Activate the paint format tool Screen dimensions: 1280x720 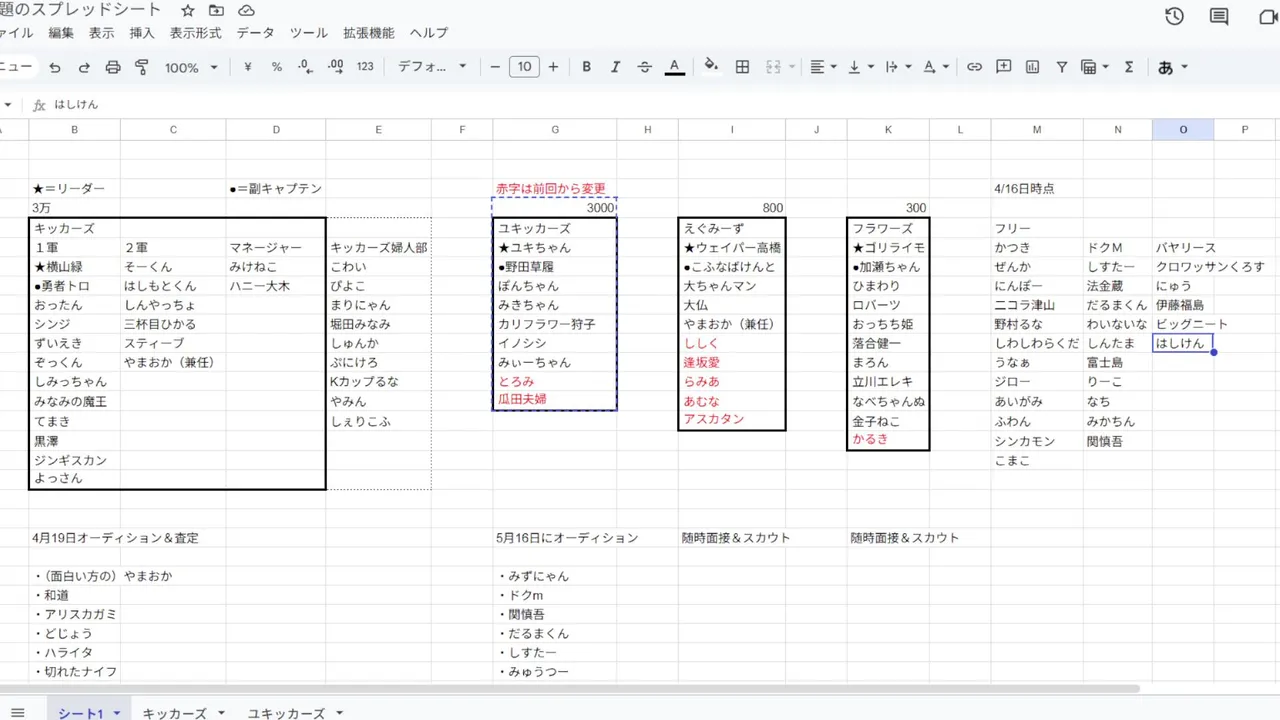click(142, 67)
